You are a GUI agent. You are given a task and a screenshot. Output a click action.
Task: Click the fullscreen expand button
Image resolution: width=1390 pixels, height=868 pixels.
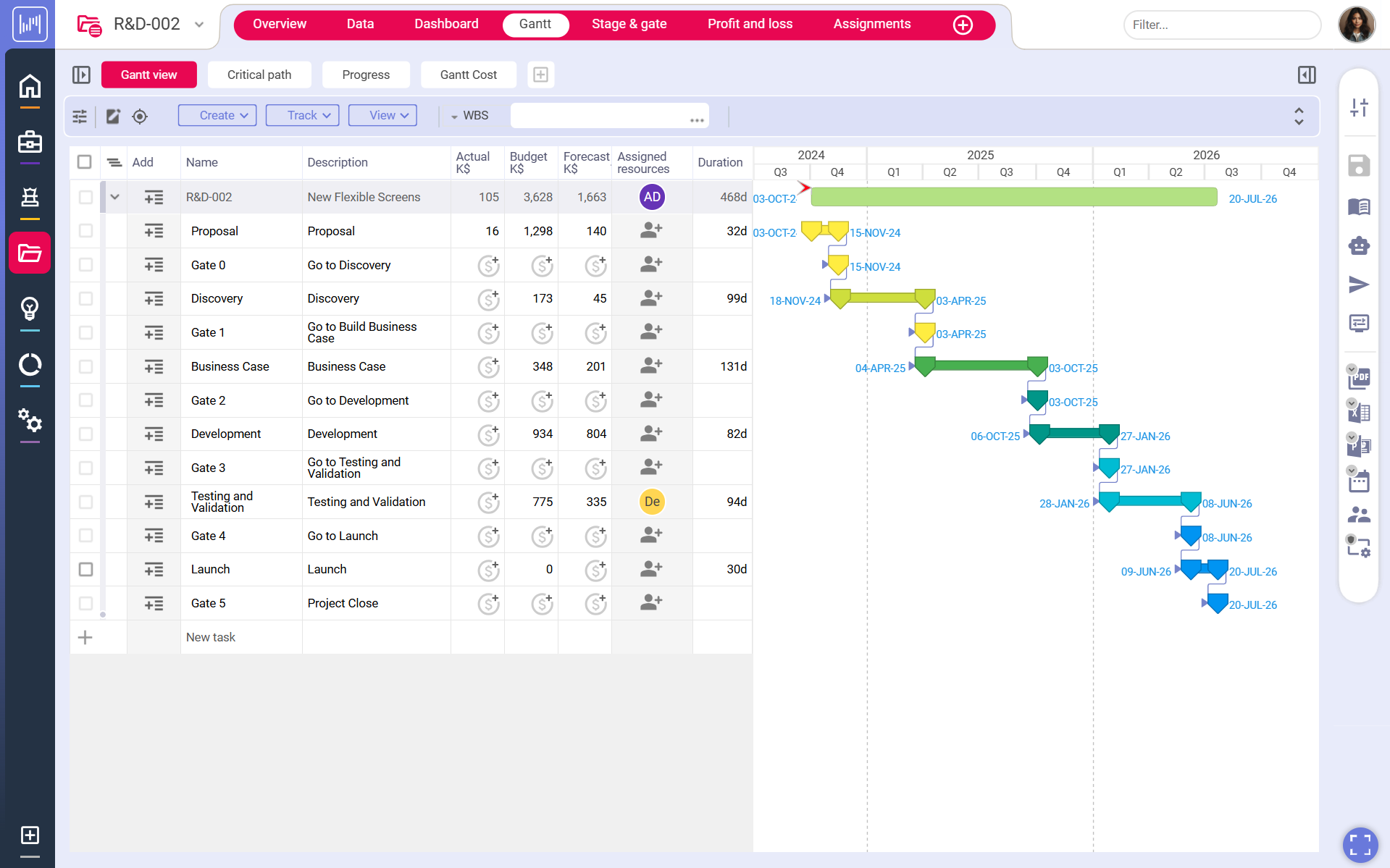(1360, 844)
